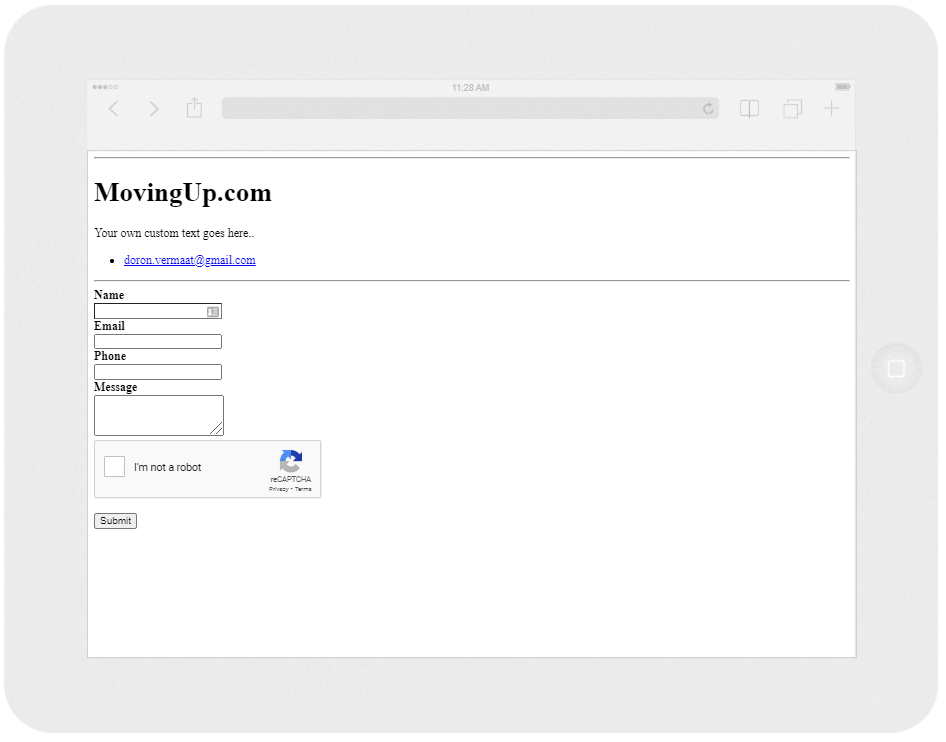This screenshot has width=946, height=742.
Task: Click inside the Email input field
Action: click(x=157, y=341)
